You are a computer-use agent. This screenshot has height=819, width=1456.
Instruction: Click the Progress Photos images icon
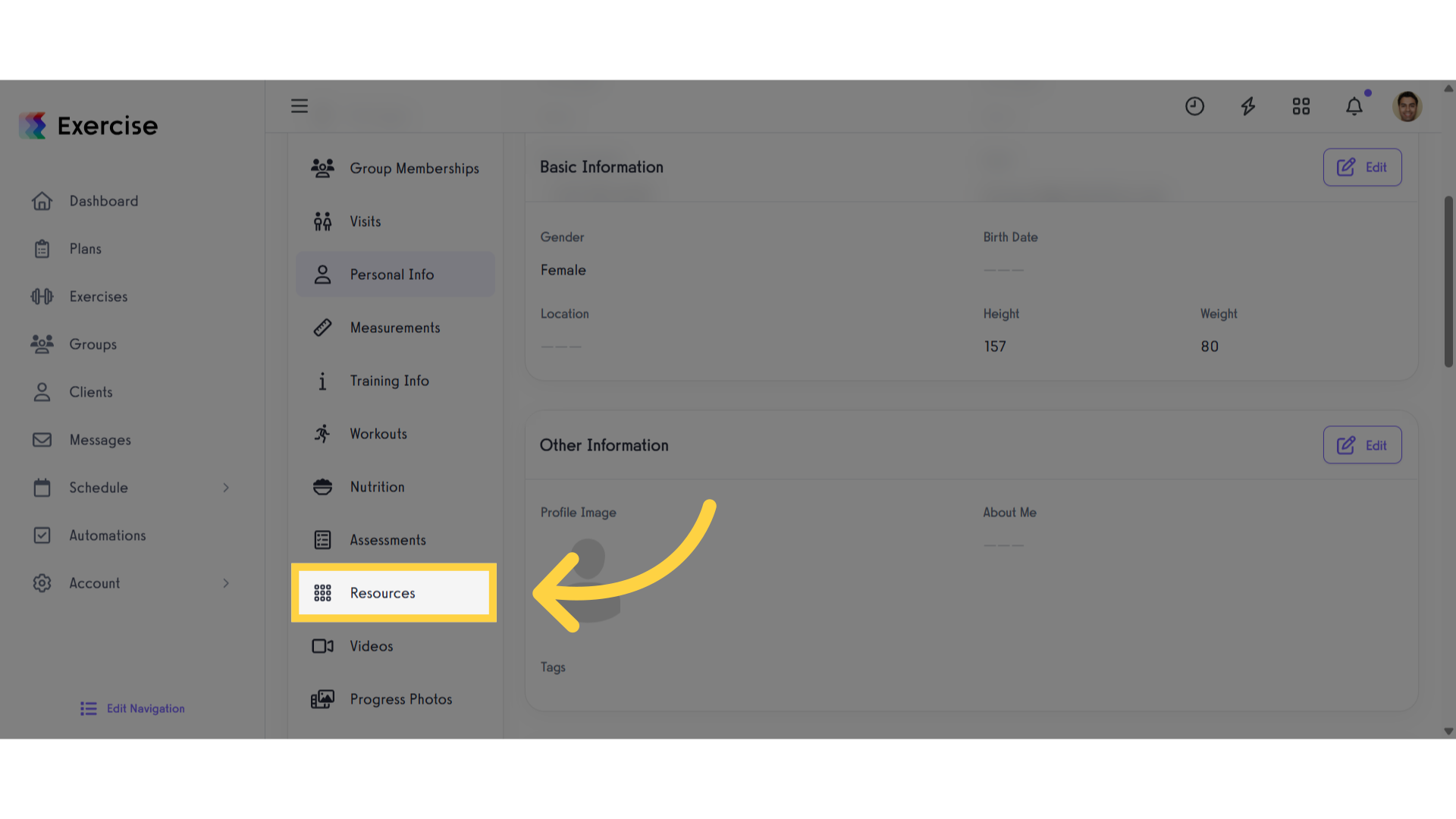323,699
